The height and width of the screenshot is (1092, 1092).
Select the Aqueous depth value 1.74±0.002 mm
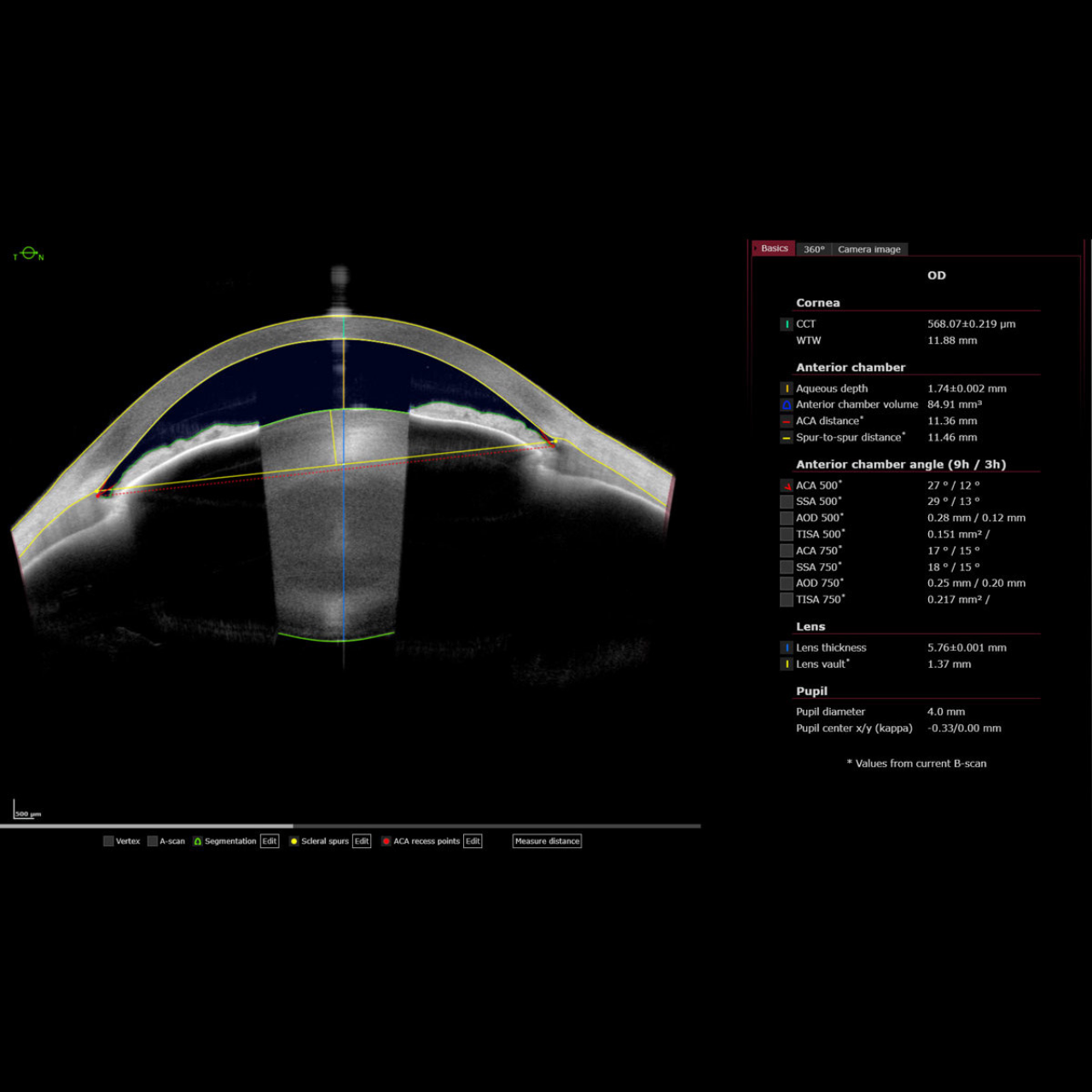(x=967, y=388)
